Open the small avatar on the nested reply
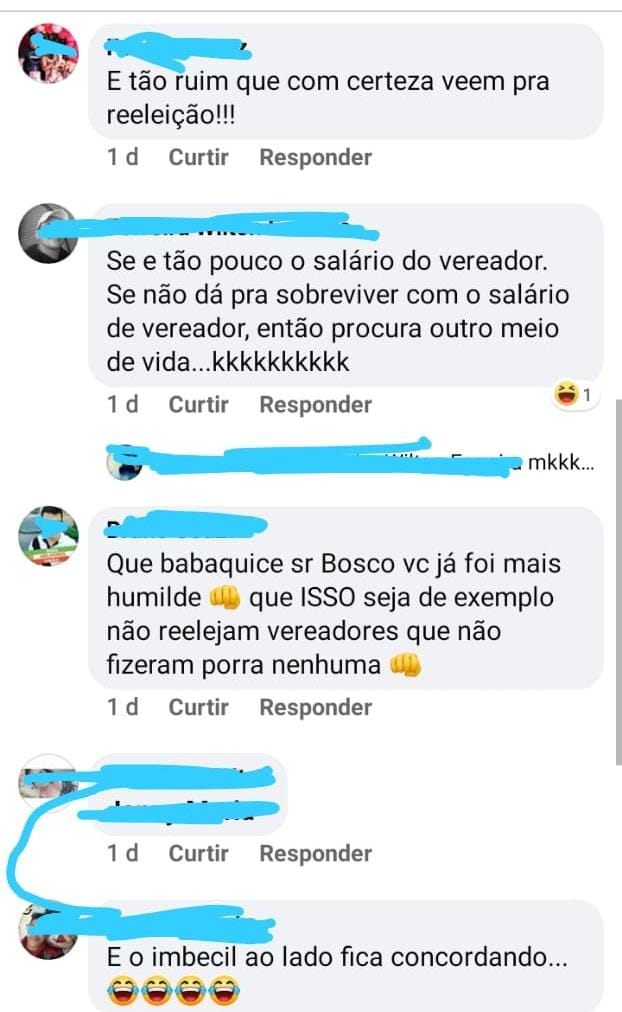 (x=124, y=463)
